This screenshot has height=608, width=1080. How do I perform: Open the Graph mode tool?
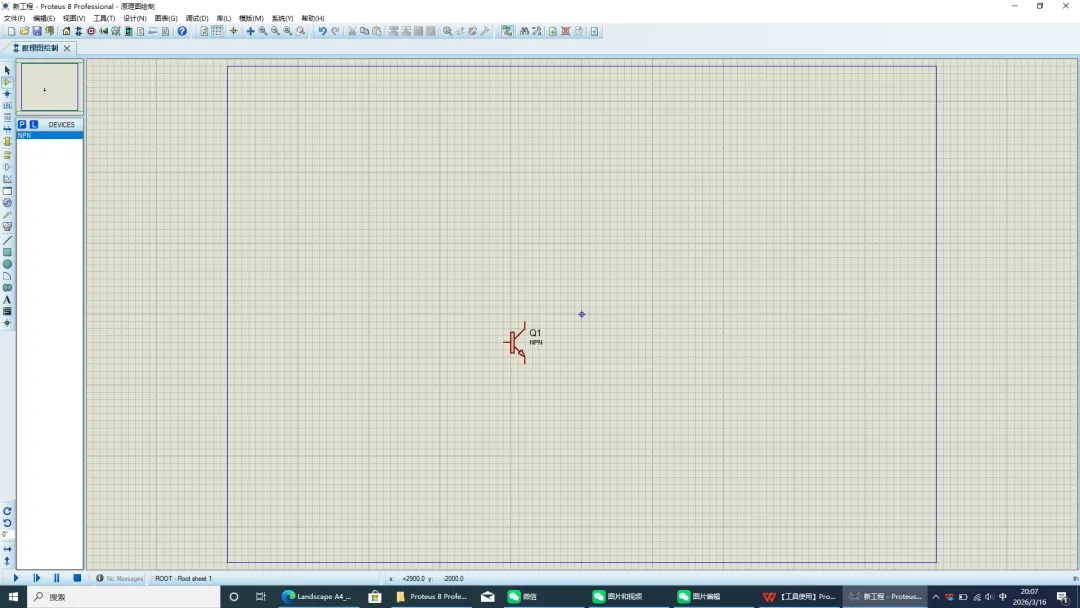pos(8,179)
